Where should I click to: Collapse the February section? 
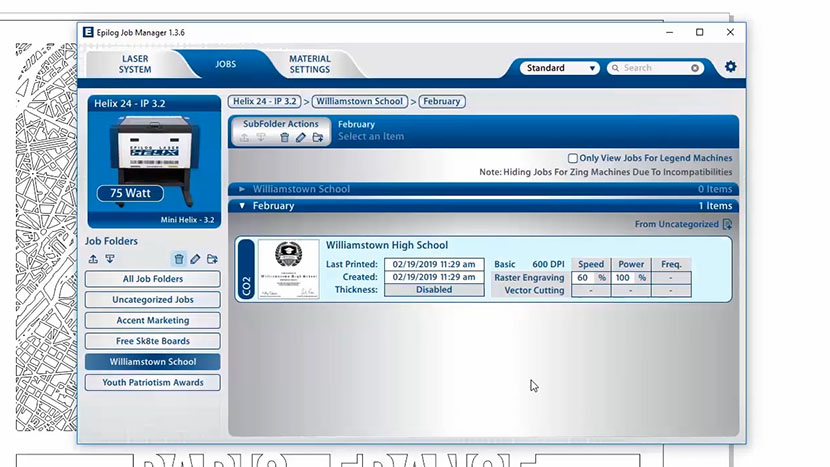(242, 206)
